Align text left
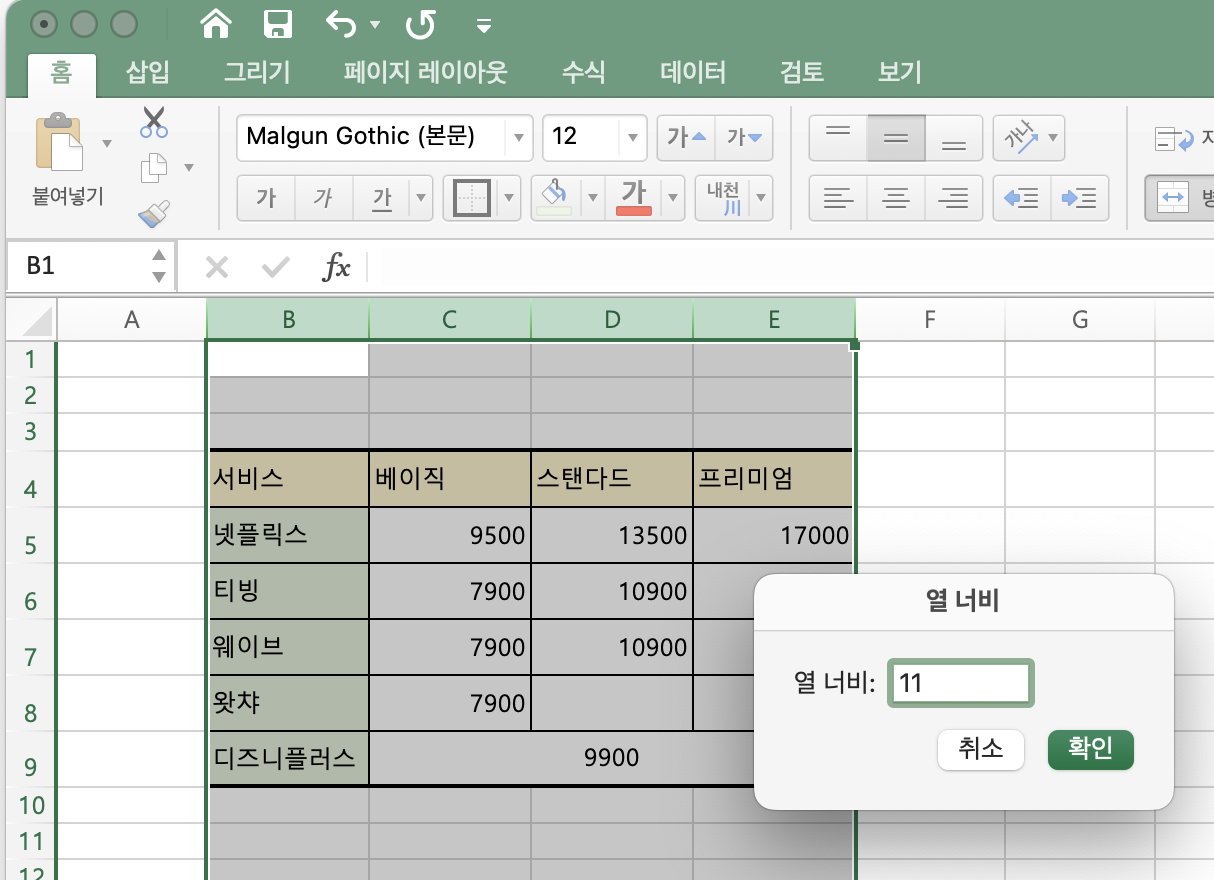Image resolution: width=1214 pixels, height=880 pixels. [x=837, y=197]
